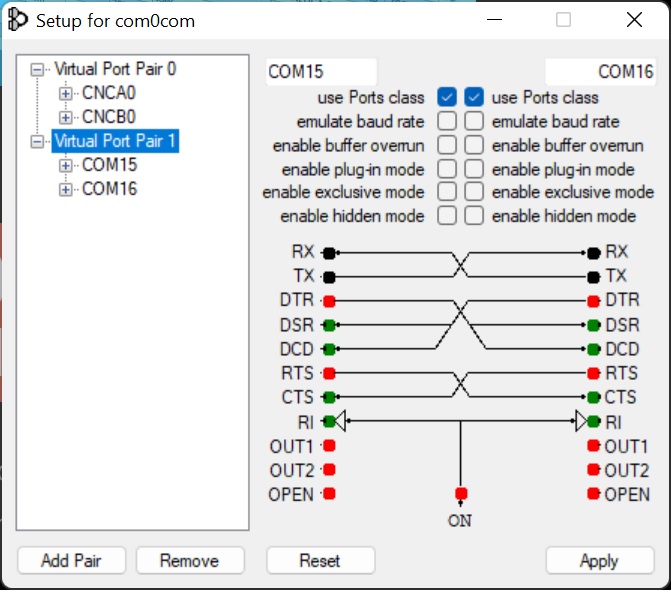Uncheck COM15 use Ports class checkbox
The width and height of the screenshot is (671, 590).
pyautogui.click(x=447, y=97)
